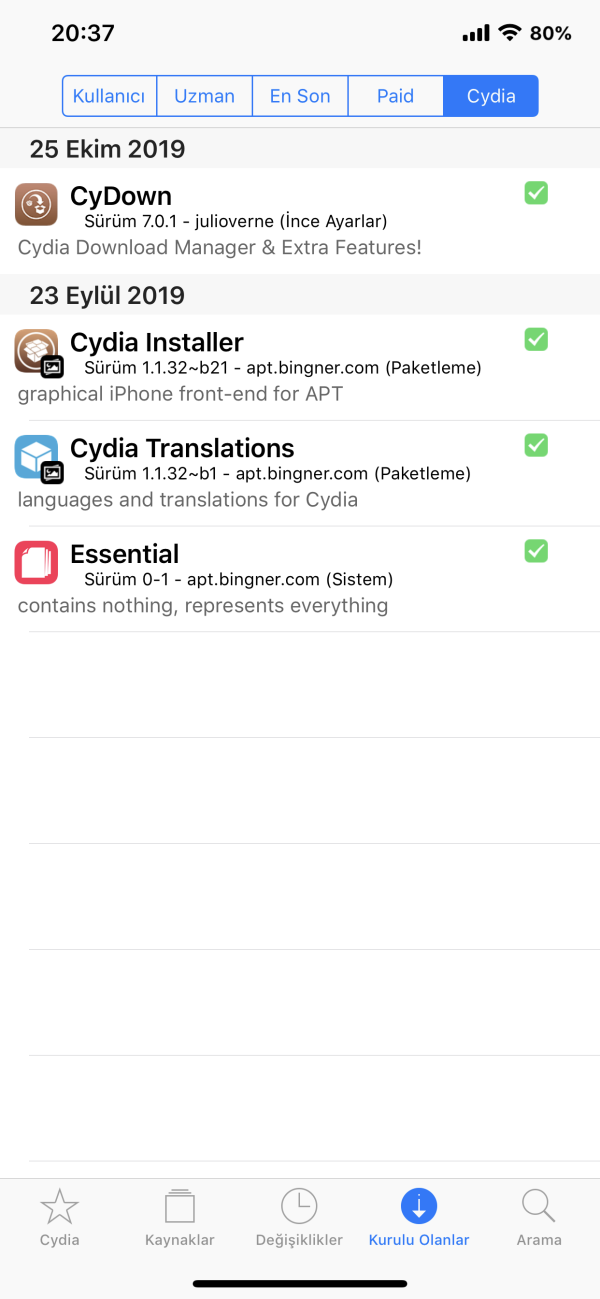The width and height of the screenshot is (600, 1299).
Task: Open the Cydia star home tab
Action: coord(60,1218)
